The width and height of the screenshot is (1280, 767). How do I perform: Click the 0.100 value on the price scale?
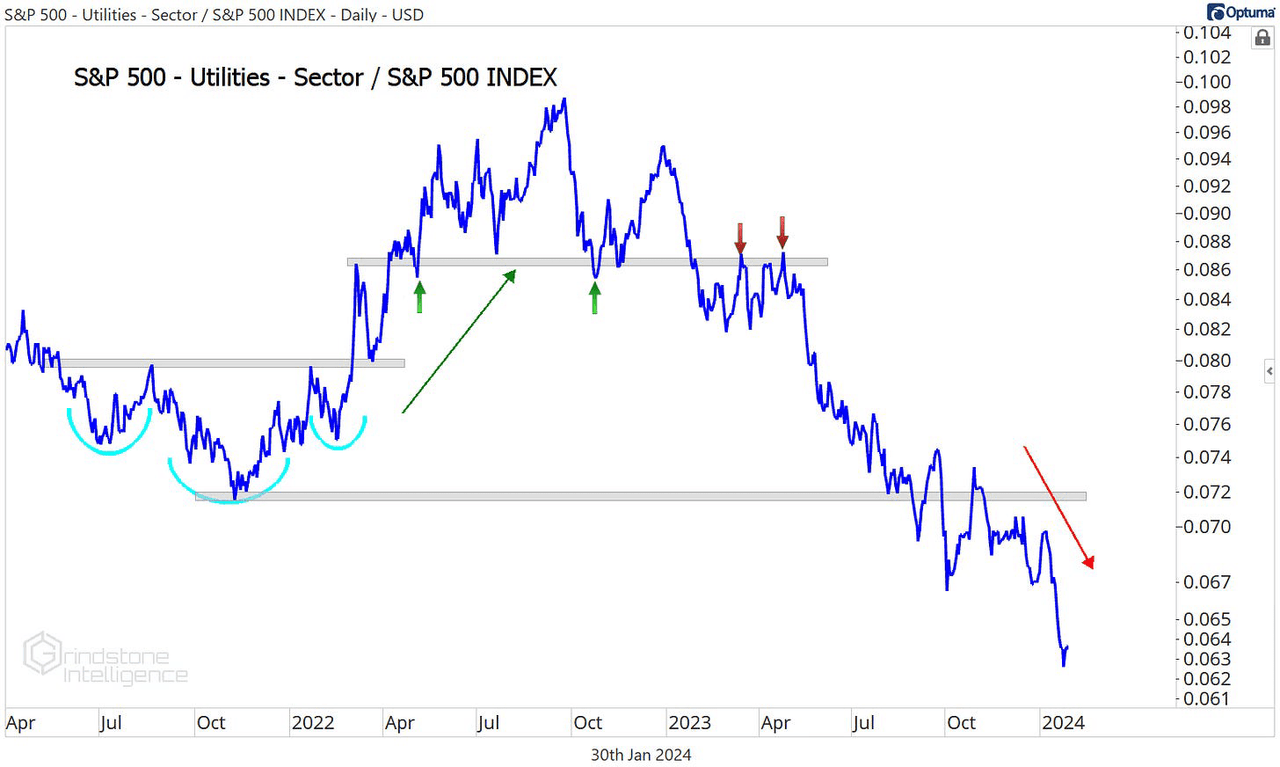[1207, 82]
